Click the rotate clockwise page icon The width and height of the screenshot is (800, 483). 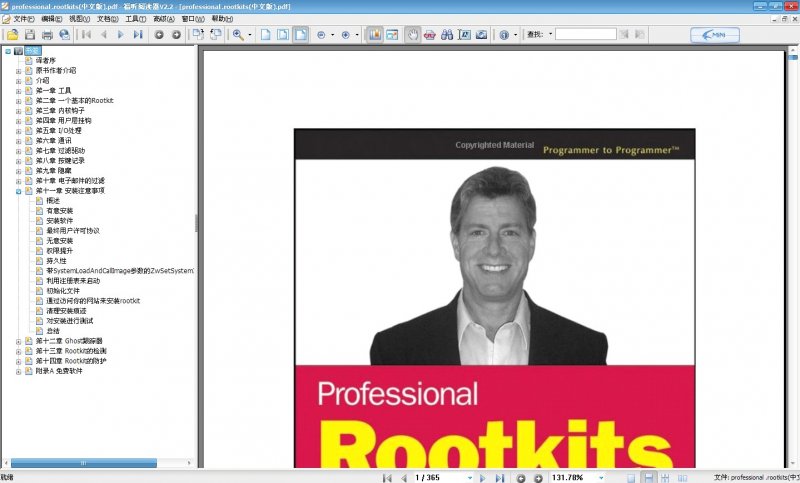(198, 35)
